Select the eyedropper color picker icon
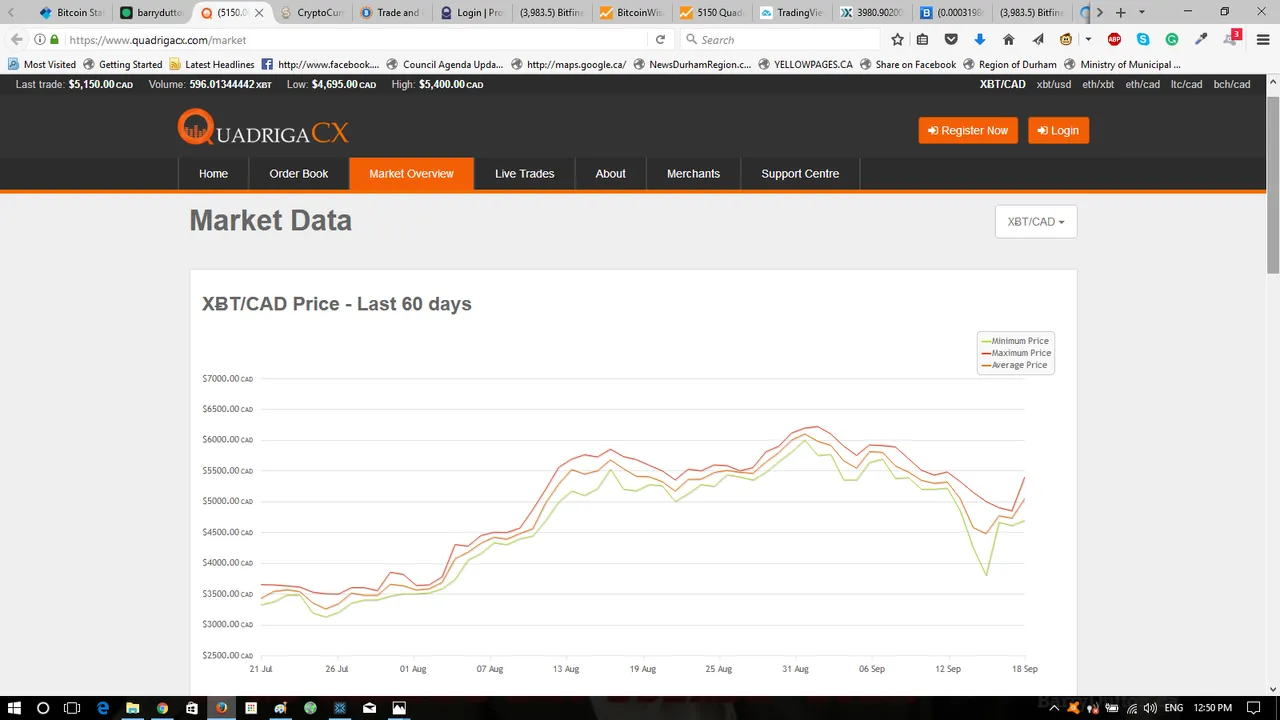 pos(1201,40)
